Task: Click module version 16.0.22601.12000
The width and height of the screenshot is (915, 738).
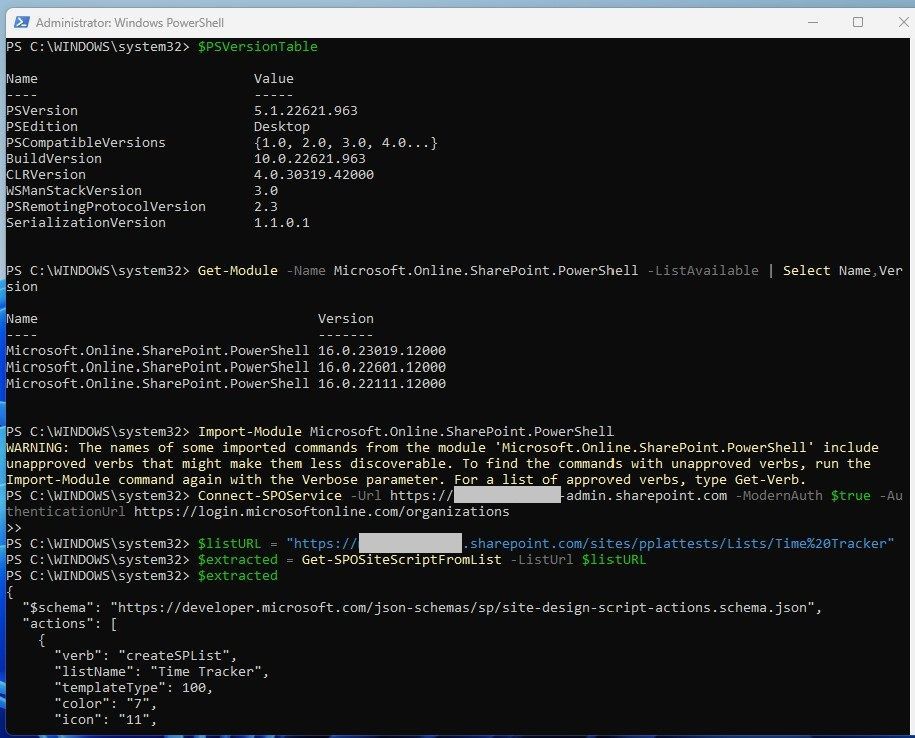Action: [382, 367]
